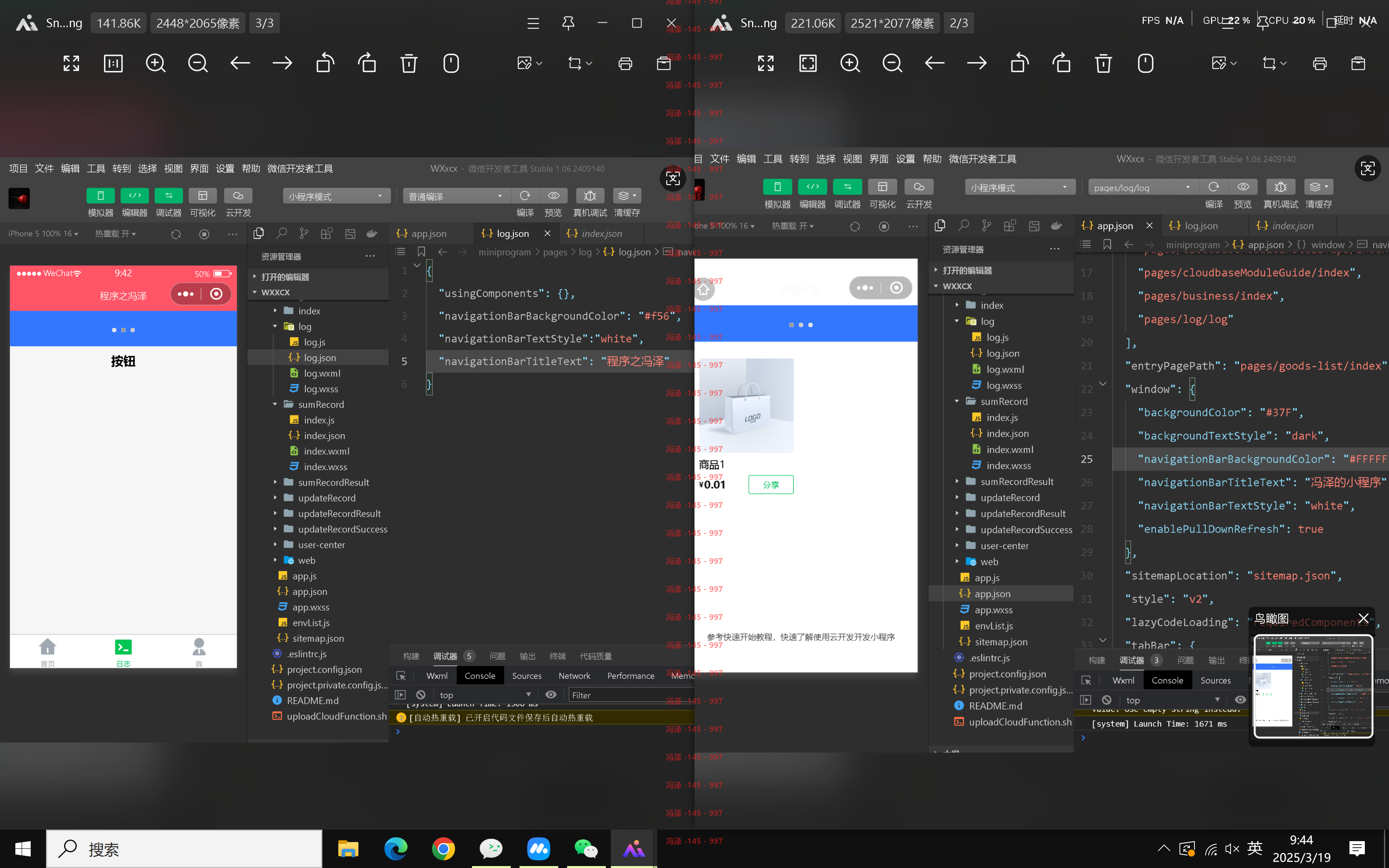Click 编译 compile icon in left window
This screenshot has height=868, width=1389.
(x=525, y=196)
